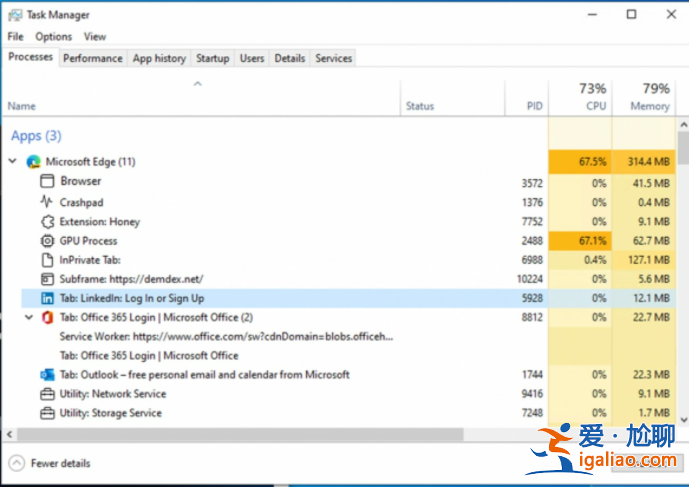The width and height of the screenshot is (689, 487).
Task: Go to the Users tab
Action: point(252,58)
